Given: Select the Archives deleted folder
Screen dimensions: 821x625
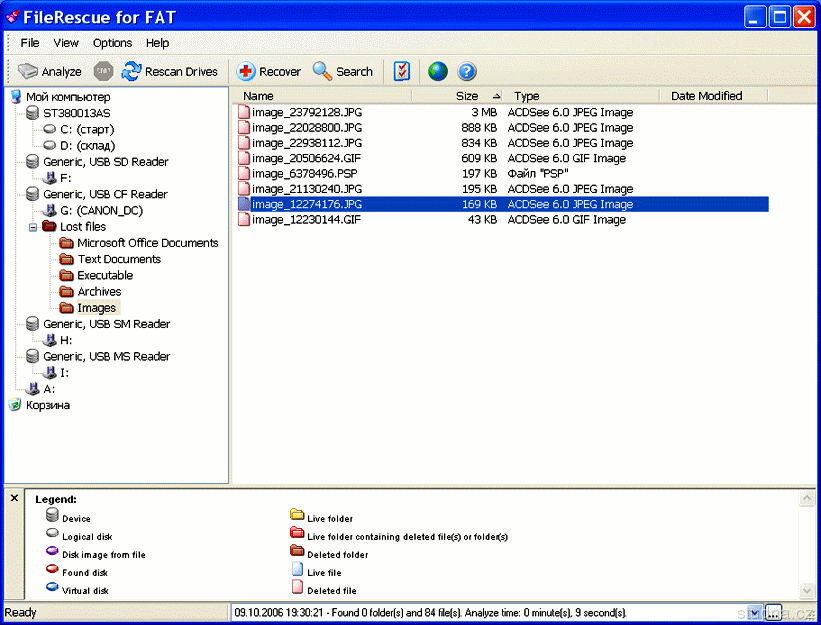Looking at the screenshot, I should click(99, 292).
